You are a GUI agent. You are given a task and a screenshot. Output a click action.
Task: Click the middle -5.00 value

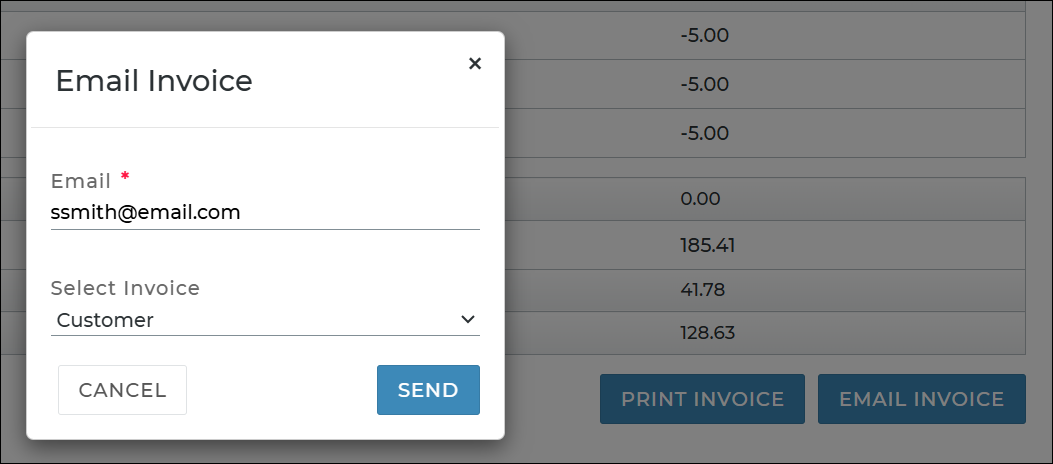pos(704,84)
